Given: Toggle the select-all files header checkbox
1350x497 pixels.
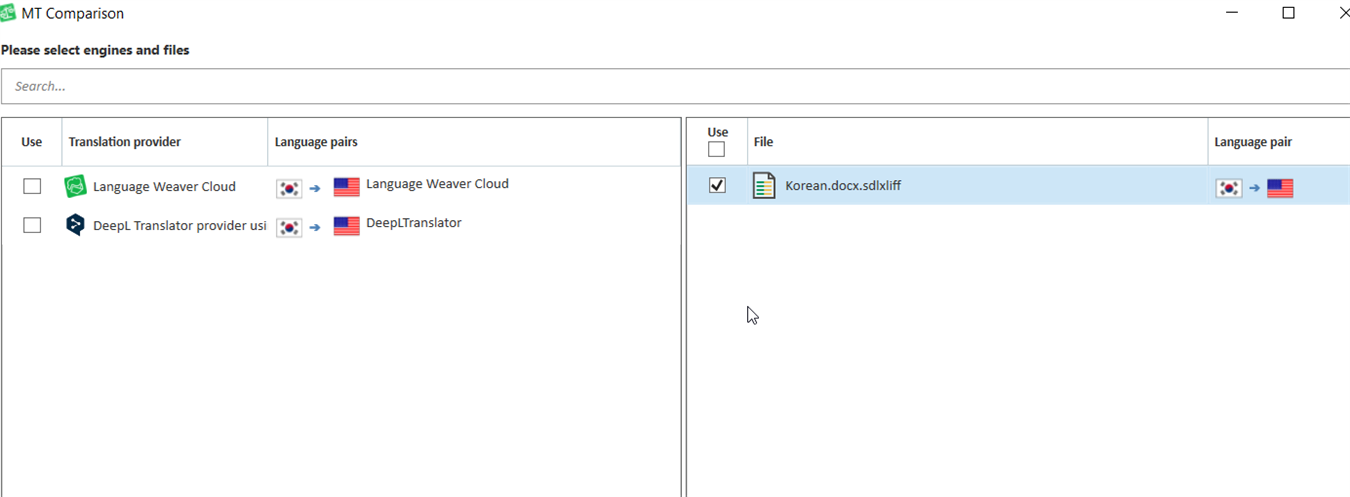Looking at the screenshot, I should 716,149.
